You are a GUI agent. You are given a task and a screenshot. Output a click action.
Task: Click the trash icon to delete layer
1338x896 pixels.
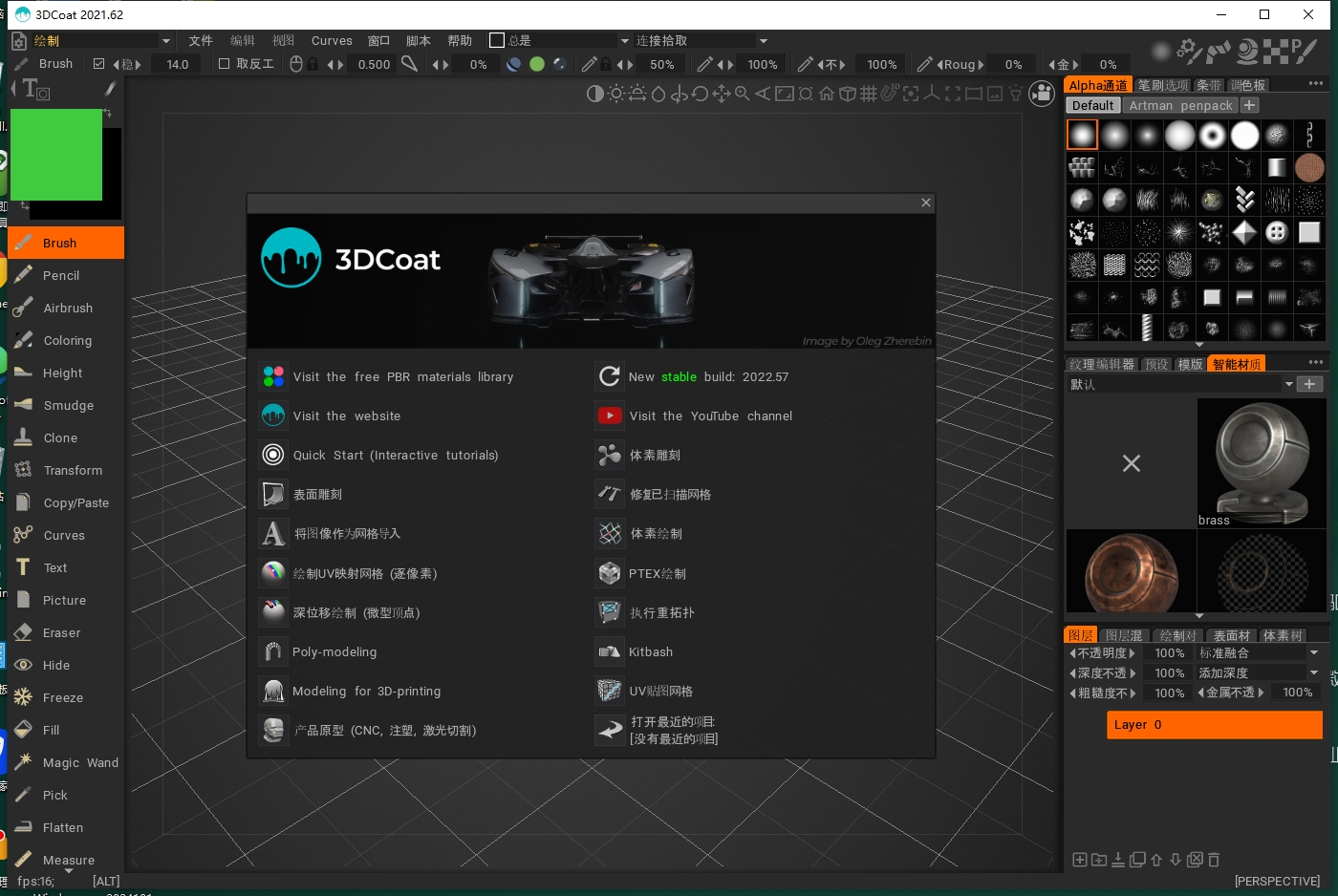(1214, 860)
